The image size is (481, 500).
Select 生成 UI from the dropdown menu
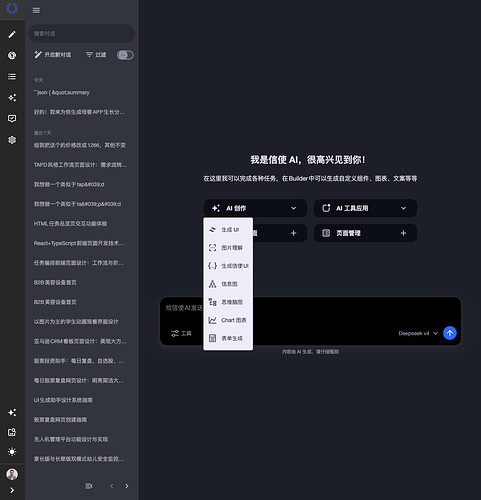(228, 230)
